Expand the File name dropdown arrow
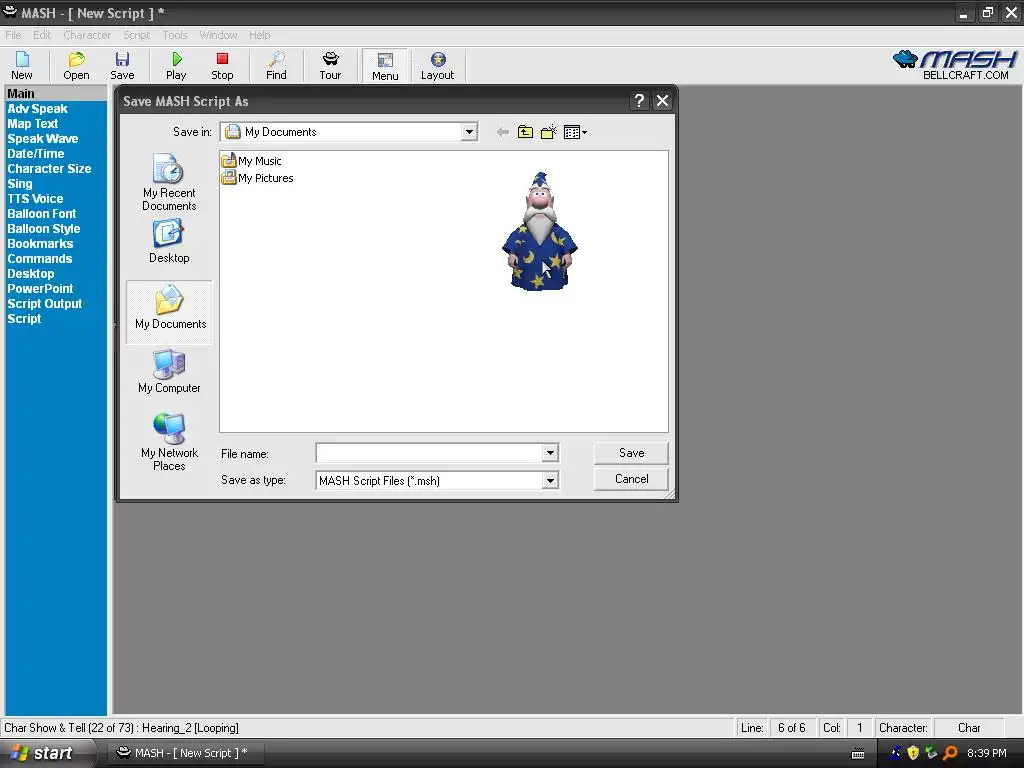 pos(551,453)
